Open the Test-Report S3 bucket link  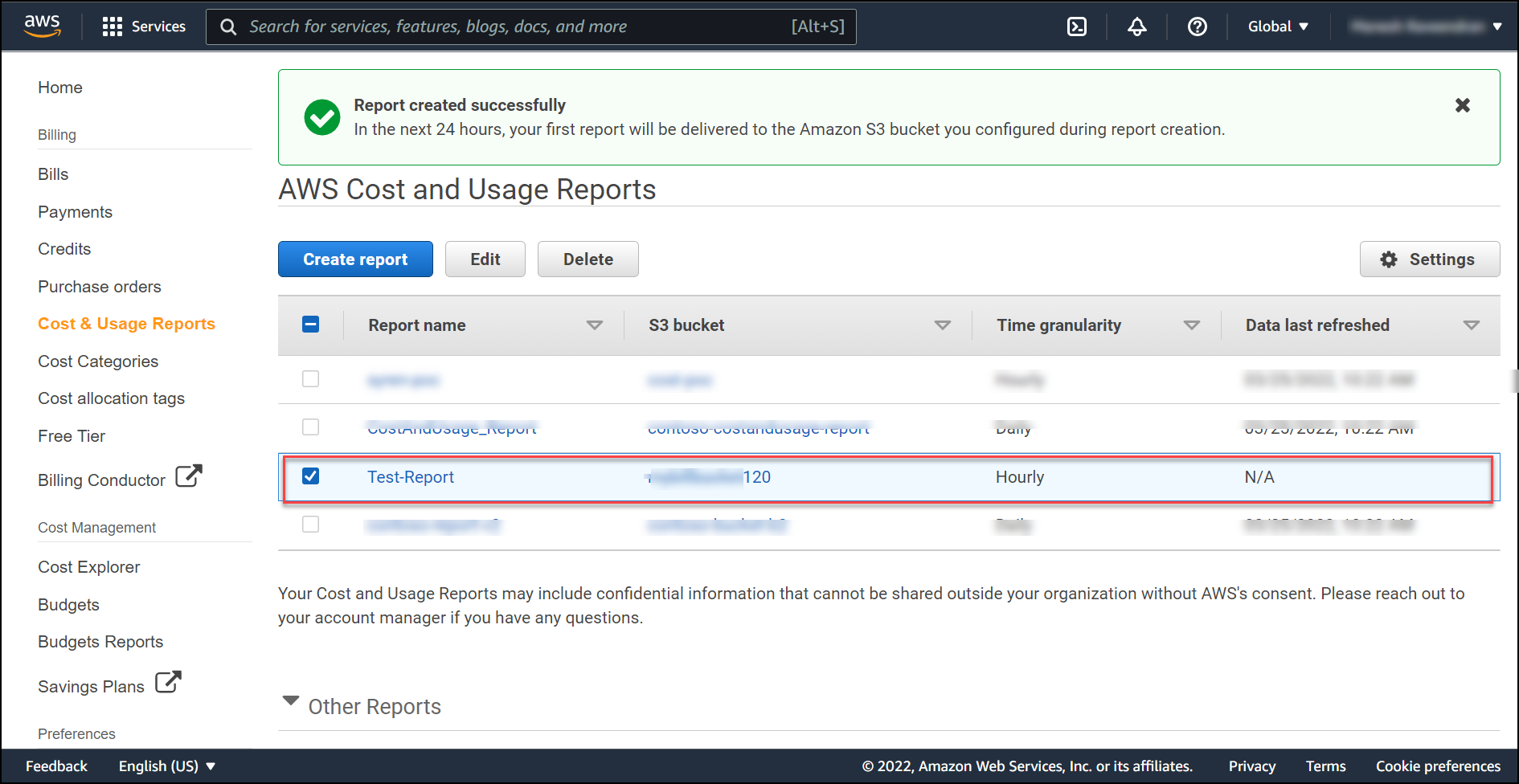[x=709, y=477]
